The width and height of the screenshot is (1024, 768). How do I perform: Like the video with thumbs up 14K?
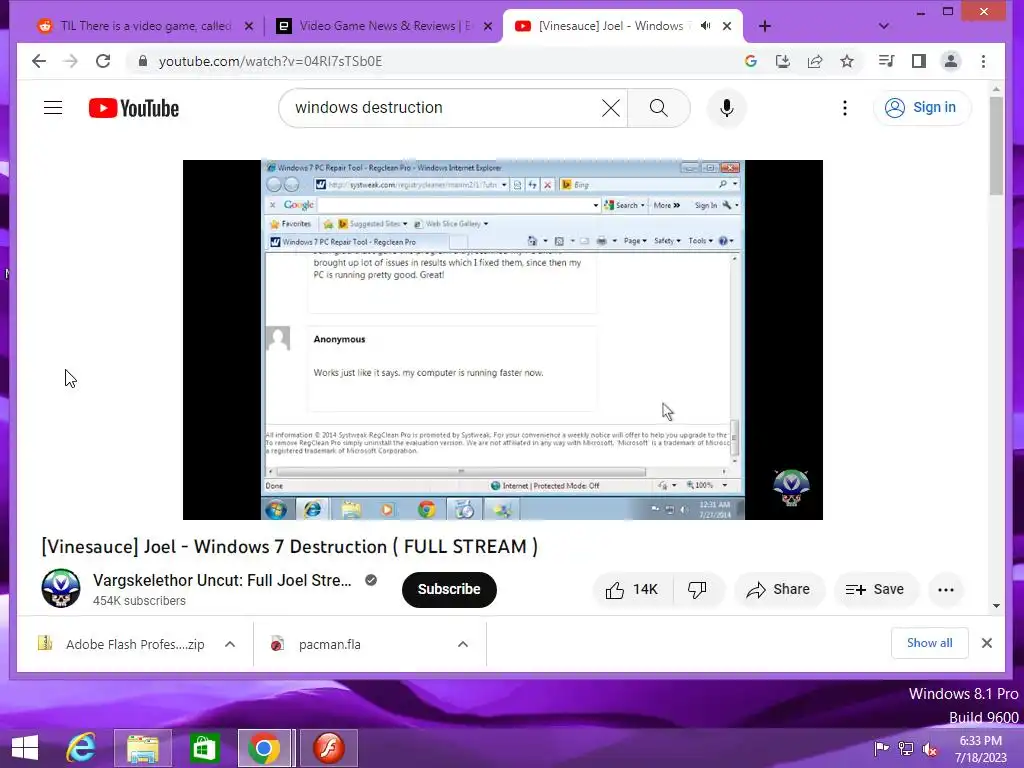632,590
